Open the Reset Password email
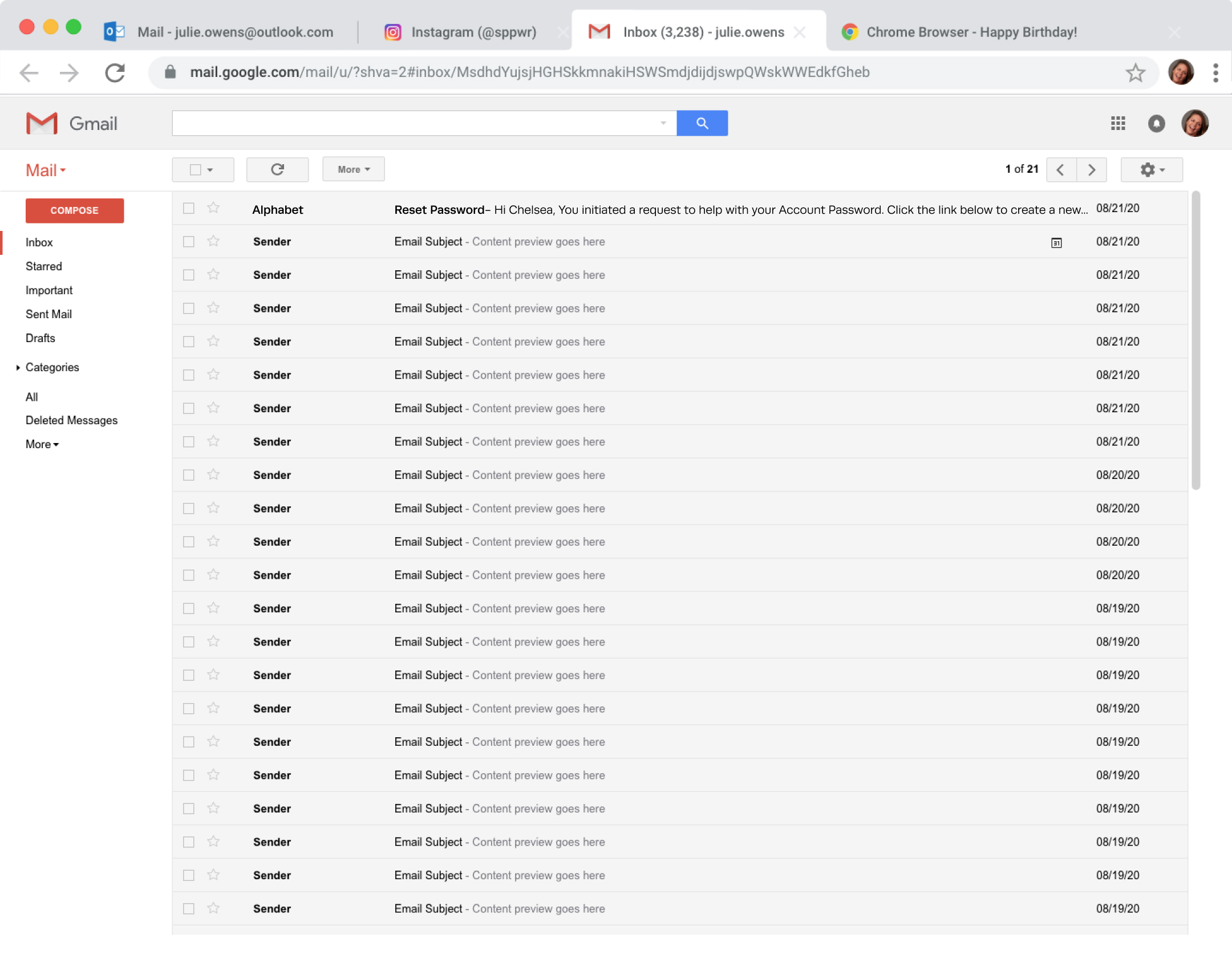 [628, 209]
